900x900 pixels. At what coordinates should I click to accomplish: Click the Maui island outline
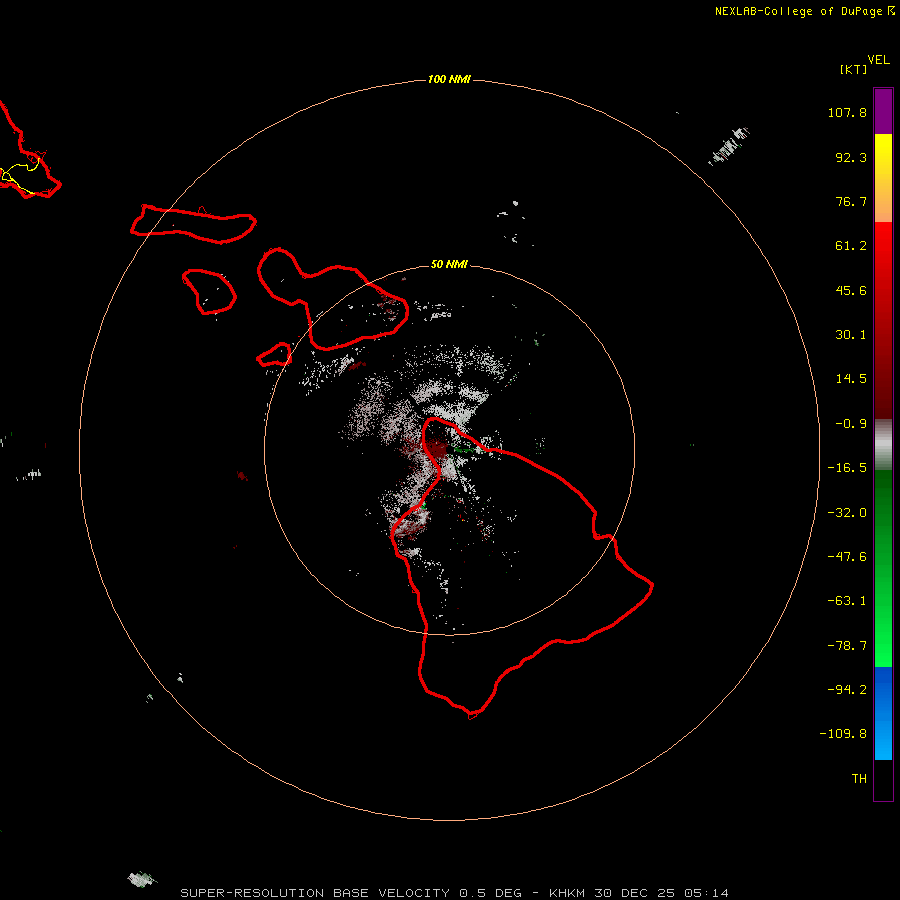tap(333, 298)
